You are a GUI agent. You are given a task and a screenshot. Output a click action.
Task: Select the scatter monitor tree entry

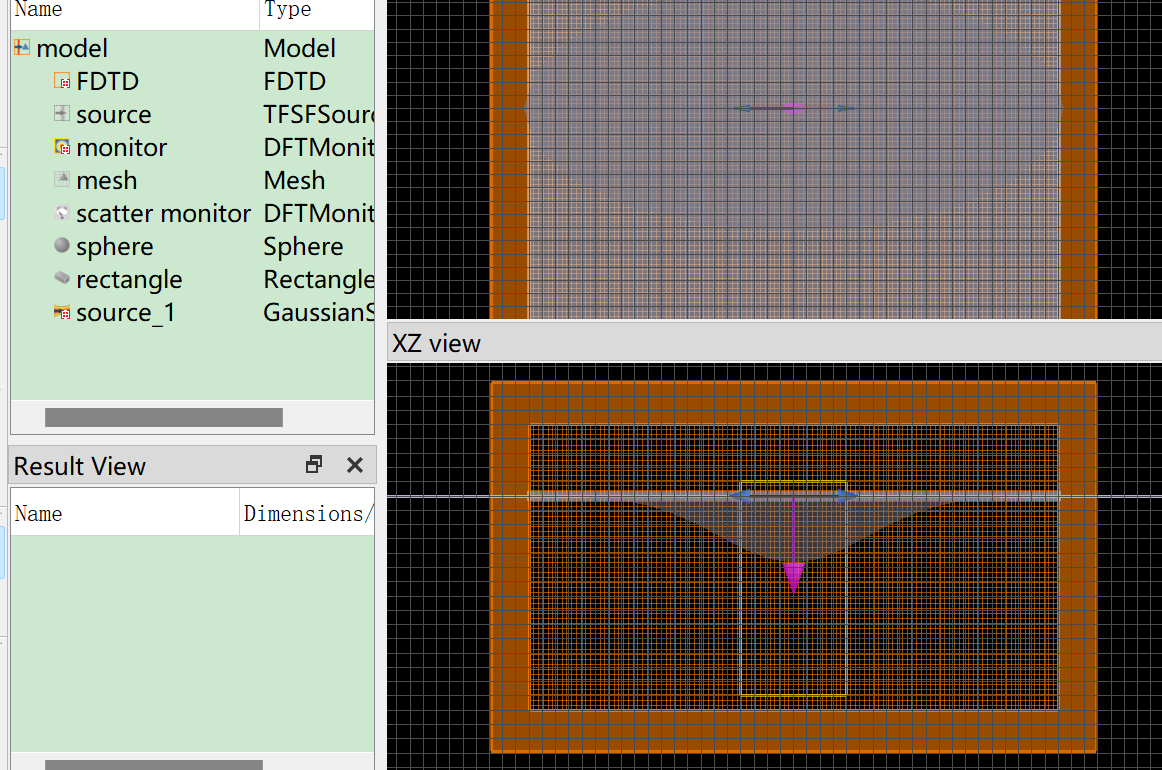pos(163,213)
